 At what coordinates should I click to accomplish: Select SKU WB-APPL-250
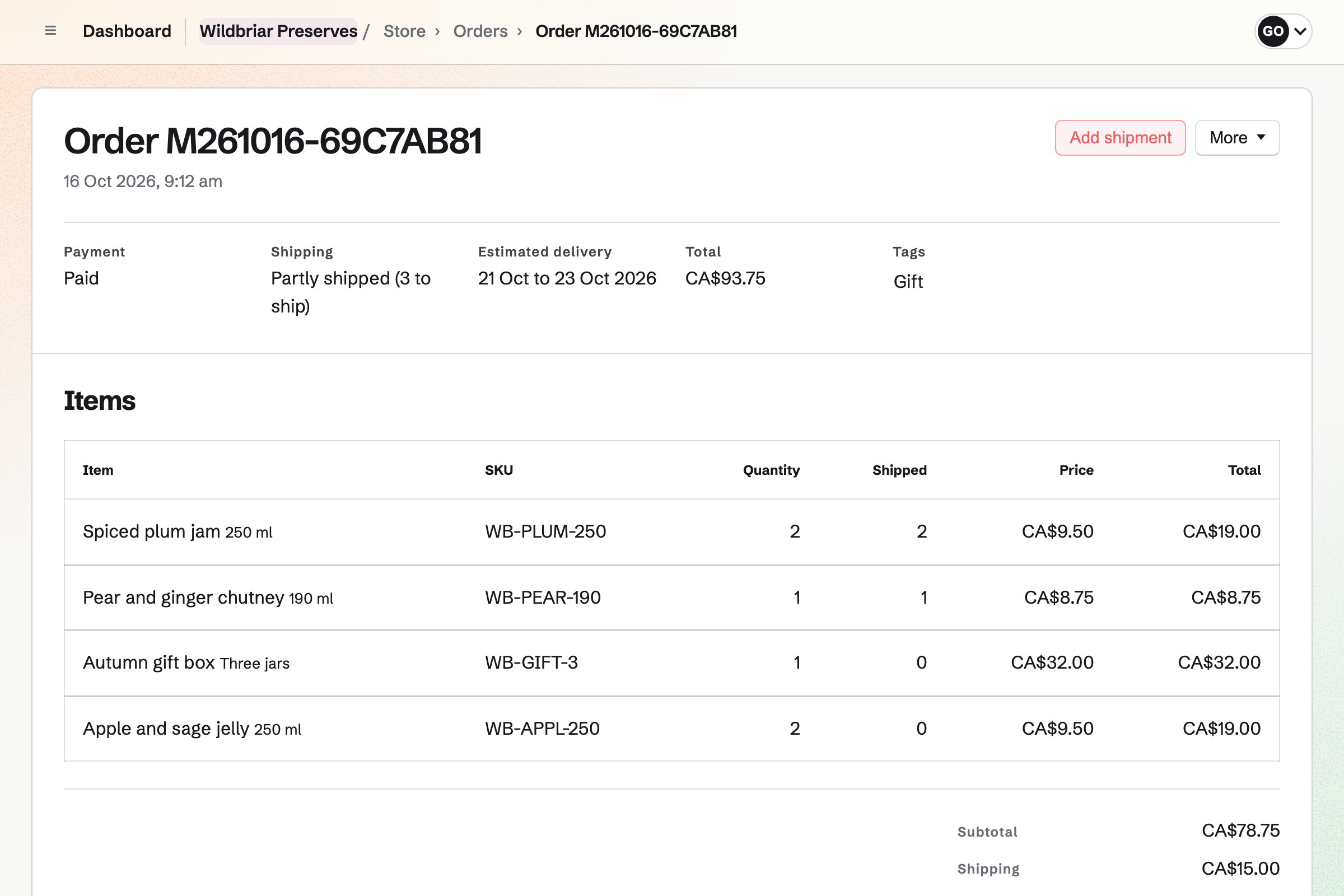click(x=542, y=729)
